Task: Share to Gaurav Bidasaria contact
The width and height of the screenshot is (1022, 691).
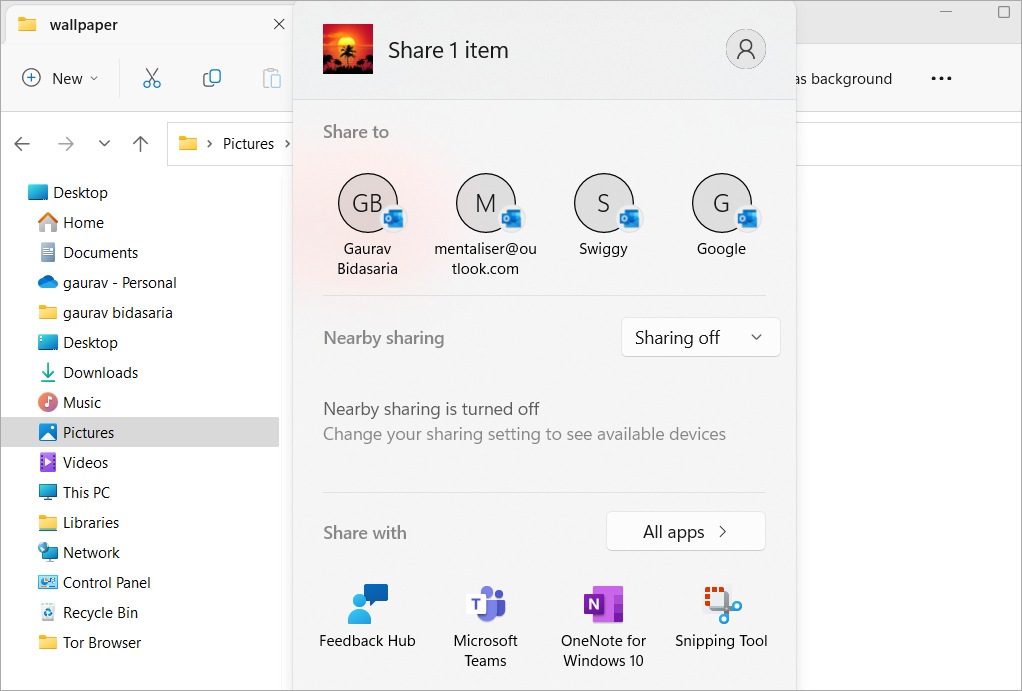Action: [x=368, y=226]
